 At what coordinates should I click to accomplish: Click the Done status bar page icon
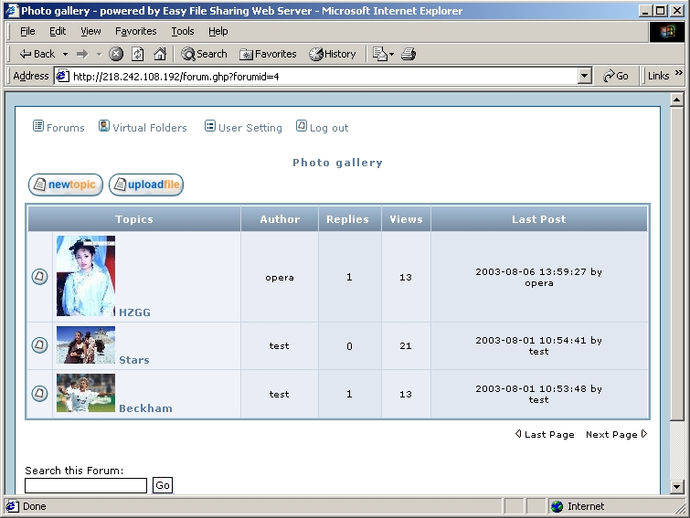pos(12,506)
